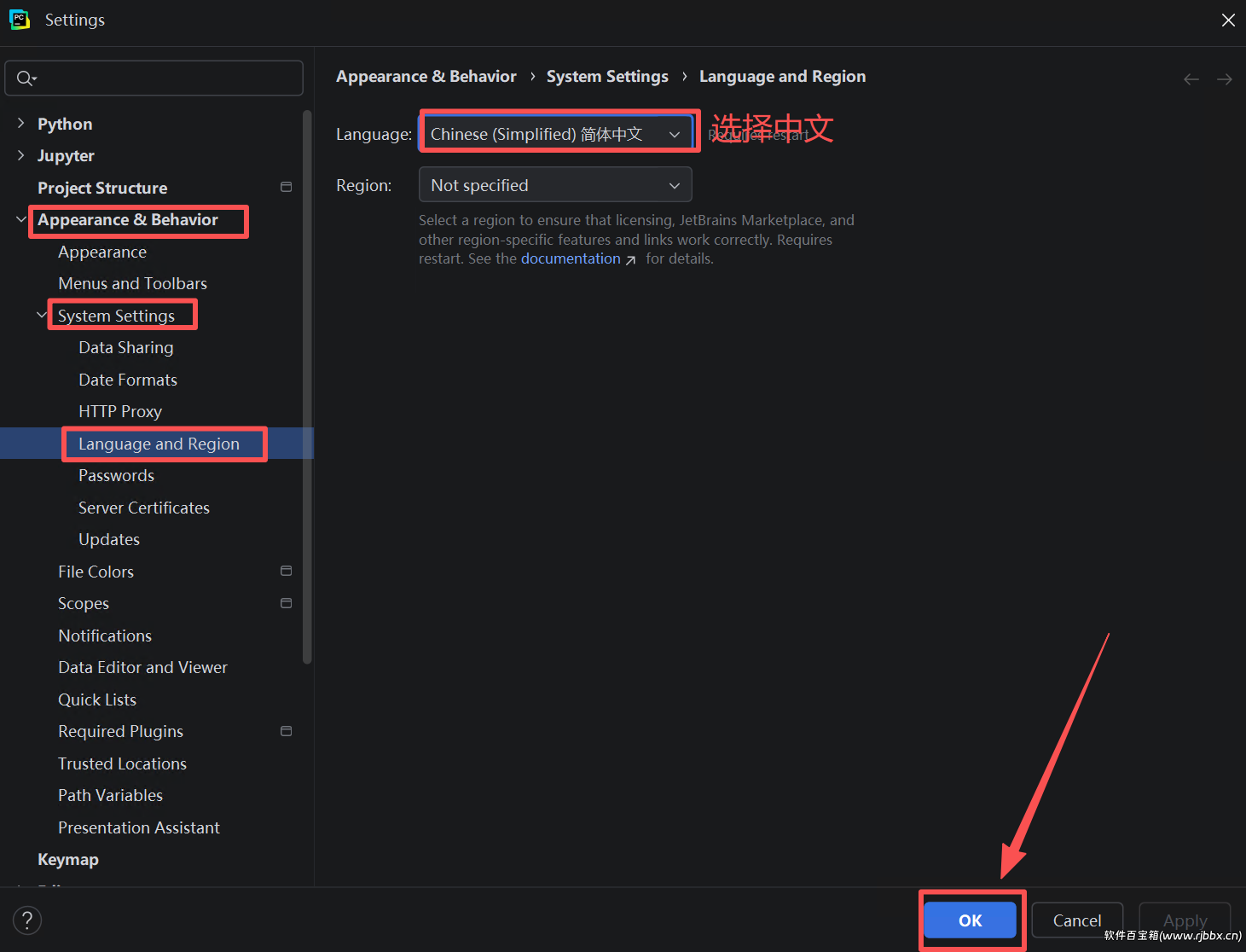Navigate back with the left arrow
The width and height of the screenshot is (1246, 952).
[x=1191, y=79]
